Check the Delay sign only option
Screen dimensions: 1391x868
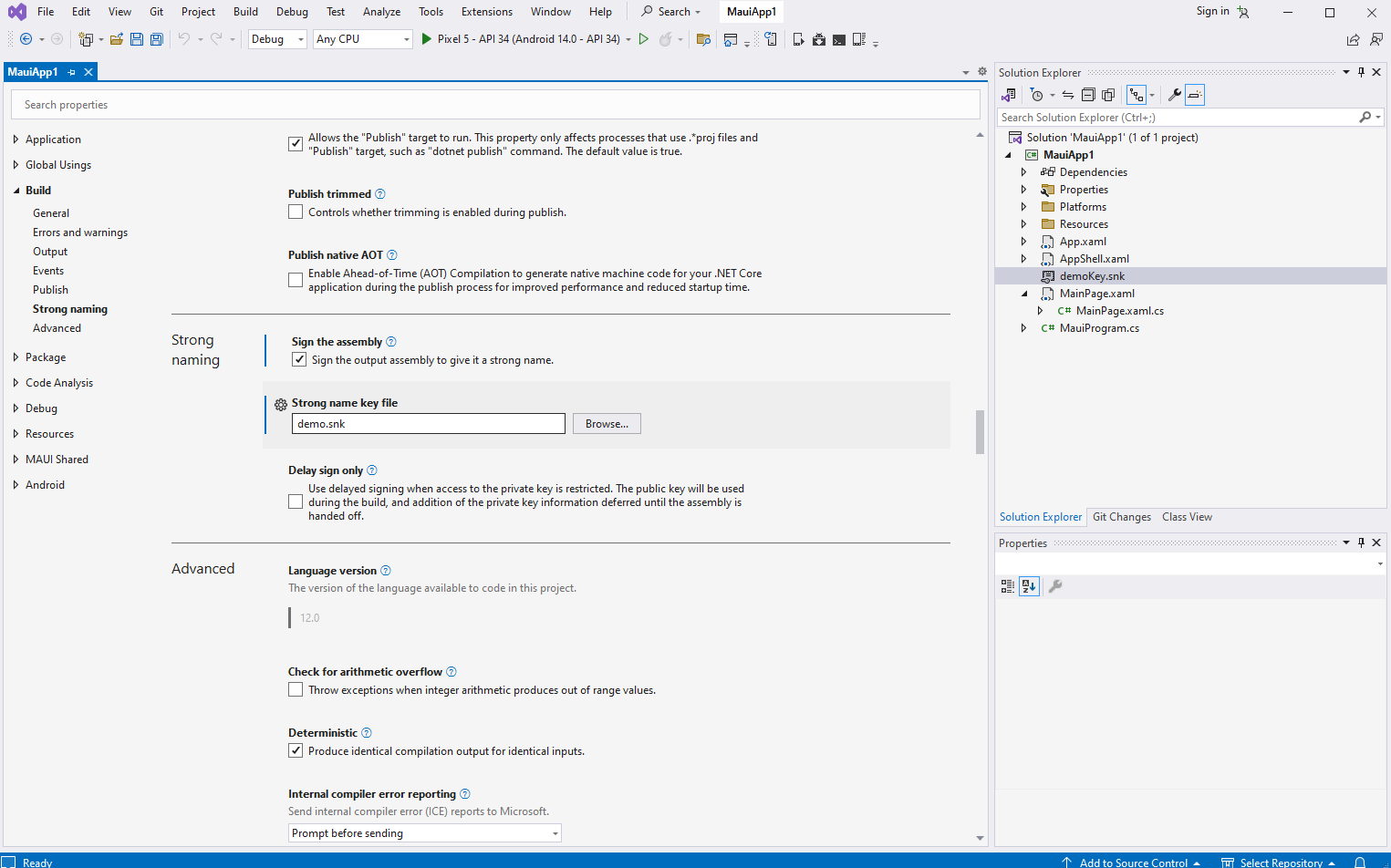tap(296, 502)
